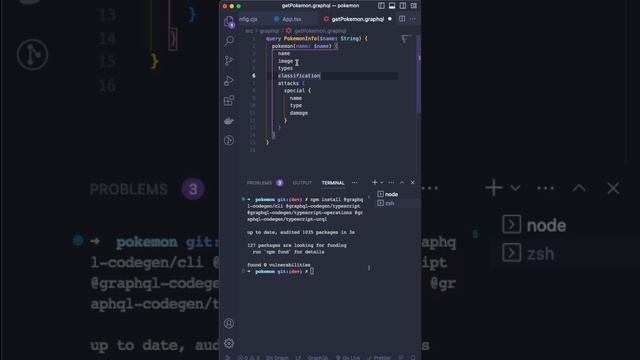Click feedback icon beside the notifications bell
This screenshot has width=640, height=360.
point(402,357)
